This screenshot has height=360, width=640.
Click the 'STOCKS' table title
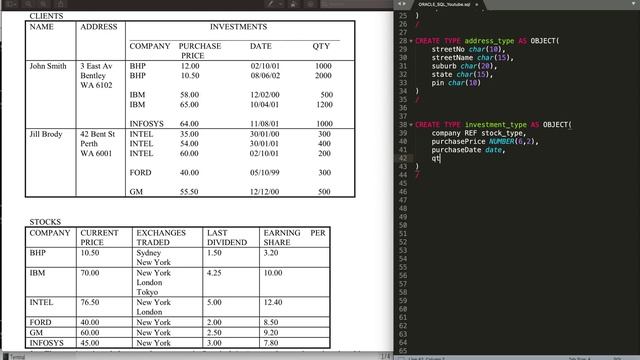click(x=45, y=222)
